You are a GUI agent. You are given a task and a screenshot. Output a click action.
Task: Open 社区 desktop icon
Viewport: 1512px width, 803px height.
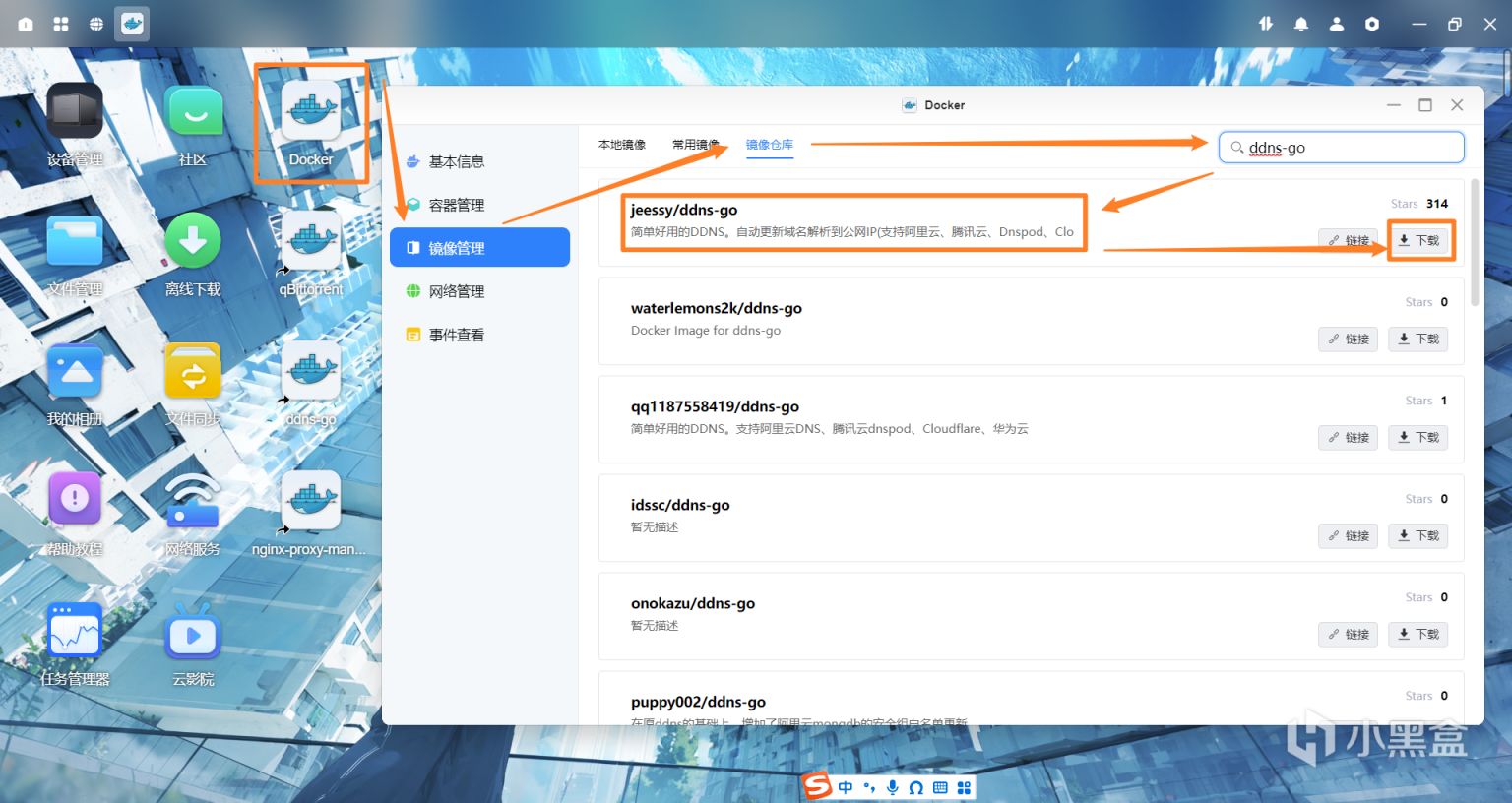pos(193,124)
